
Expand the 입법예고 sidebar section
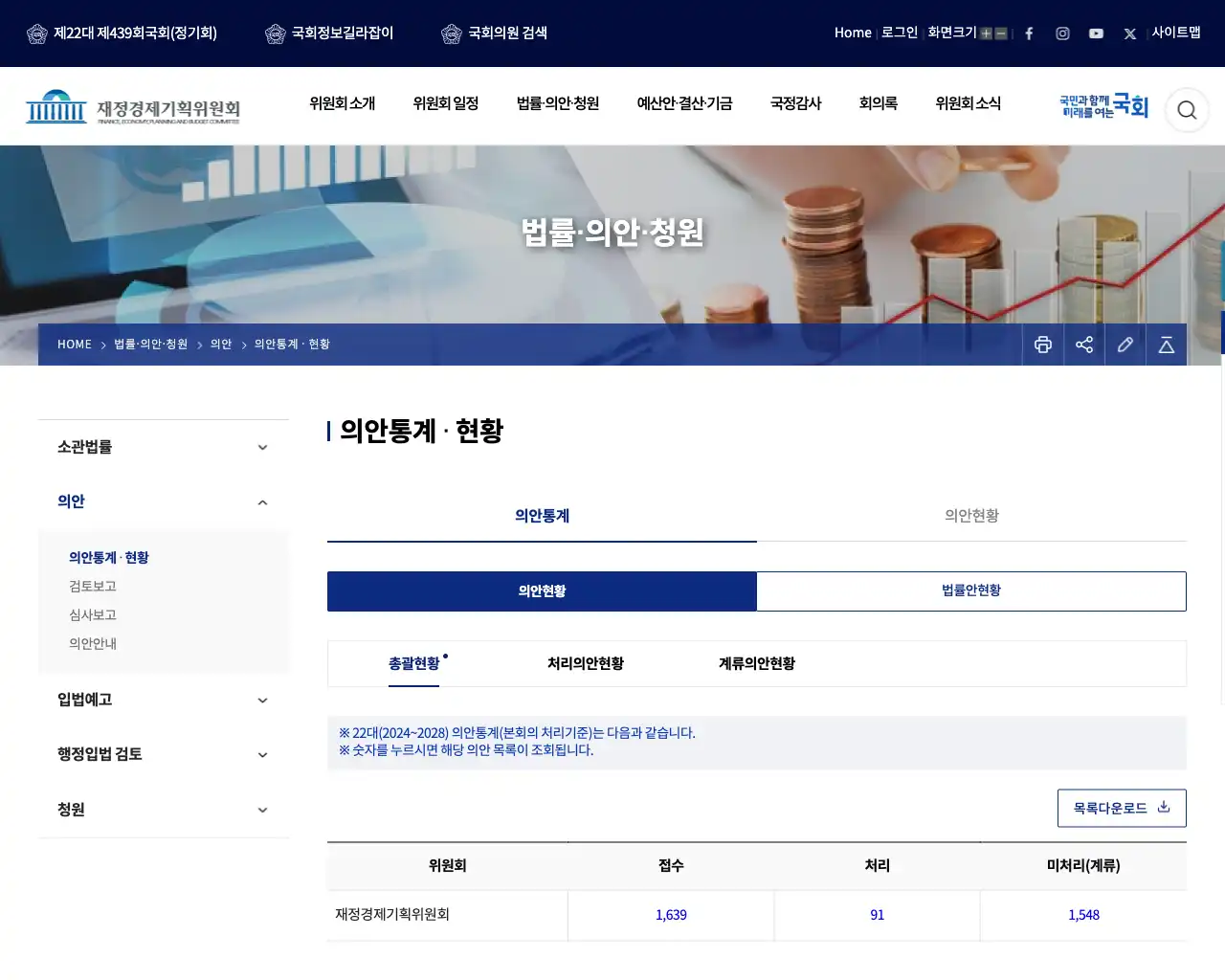(x=164, y=700)
